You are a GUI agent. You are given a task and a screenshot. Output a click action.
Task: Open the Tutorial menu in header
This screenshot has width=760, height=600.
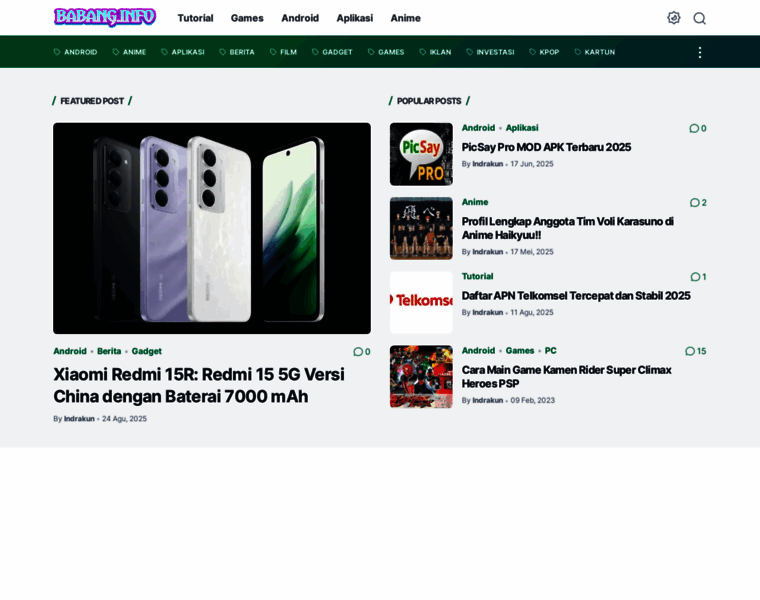(195, 18)
